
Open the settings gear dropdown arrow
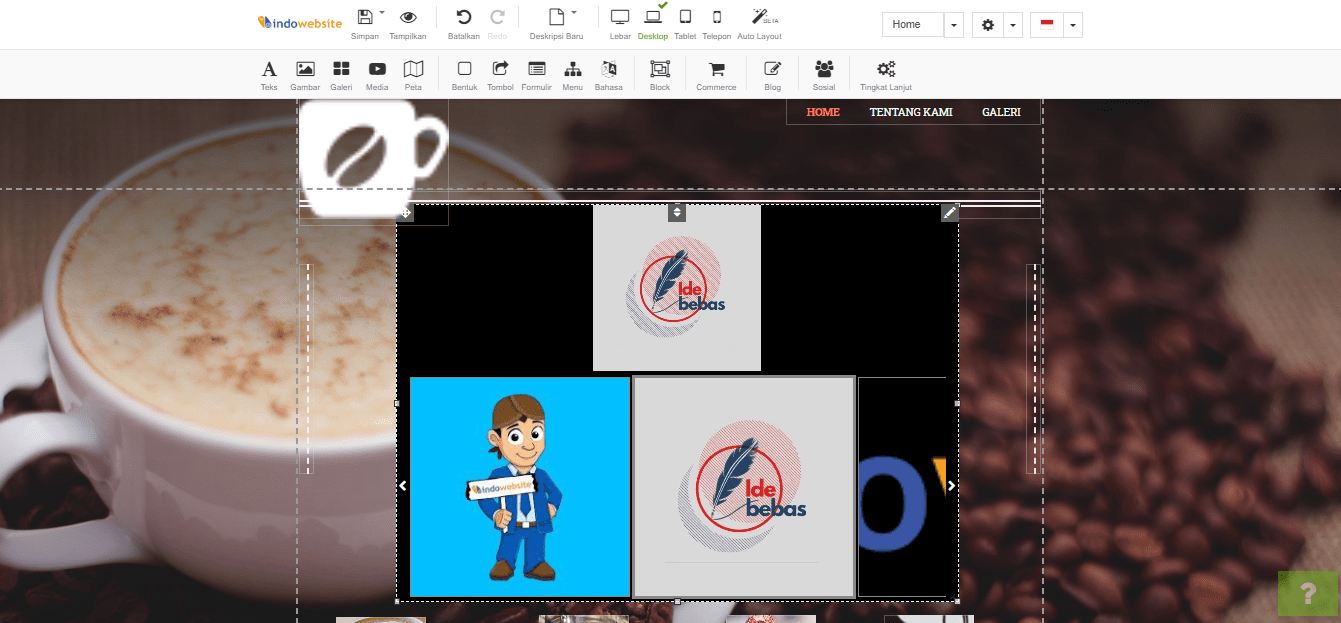[x=1013, y=24]
